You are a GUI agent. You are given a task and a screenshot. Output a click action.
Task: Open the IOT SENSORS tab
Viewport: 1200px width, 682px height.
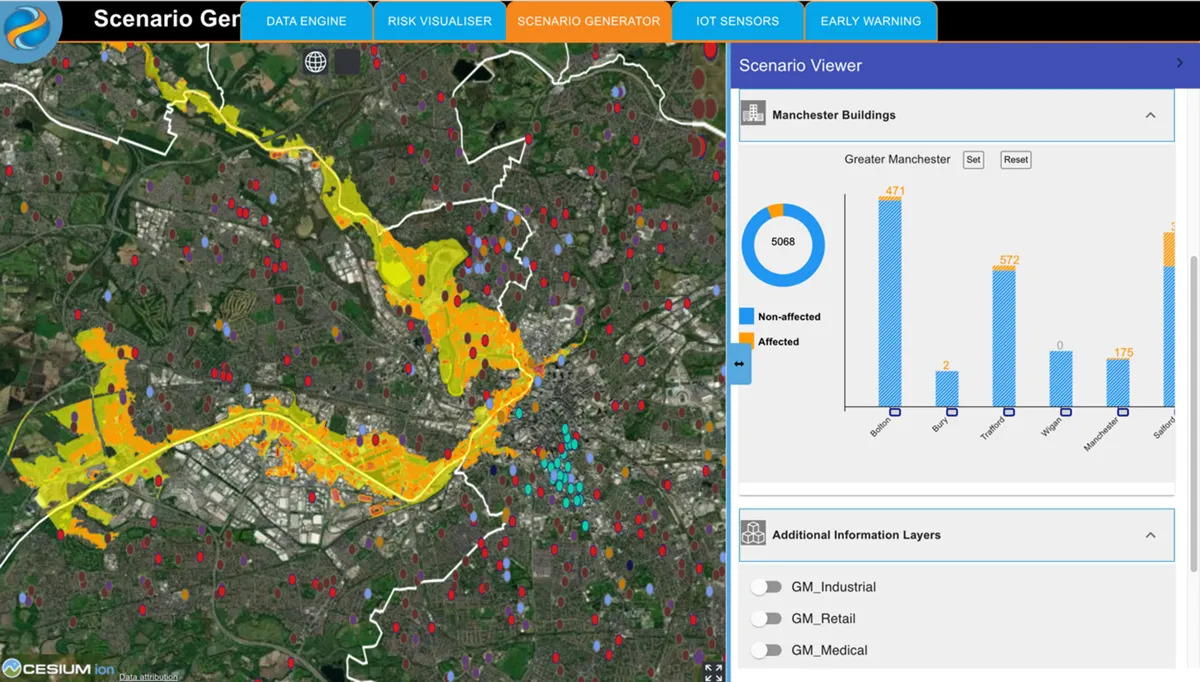(737, 21)
